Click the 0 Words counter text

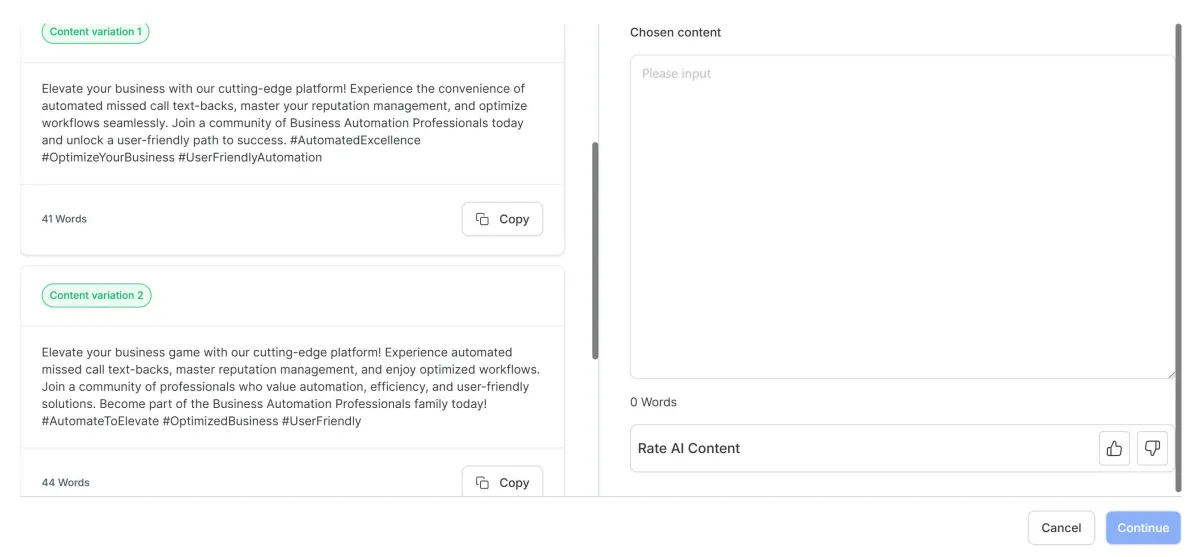(x=653, y=402)
